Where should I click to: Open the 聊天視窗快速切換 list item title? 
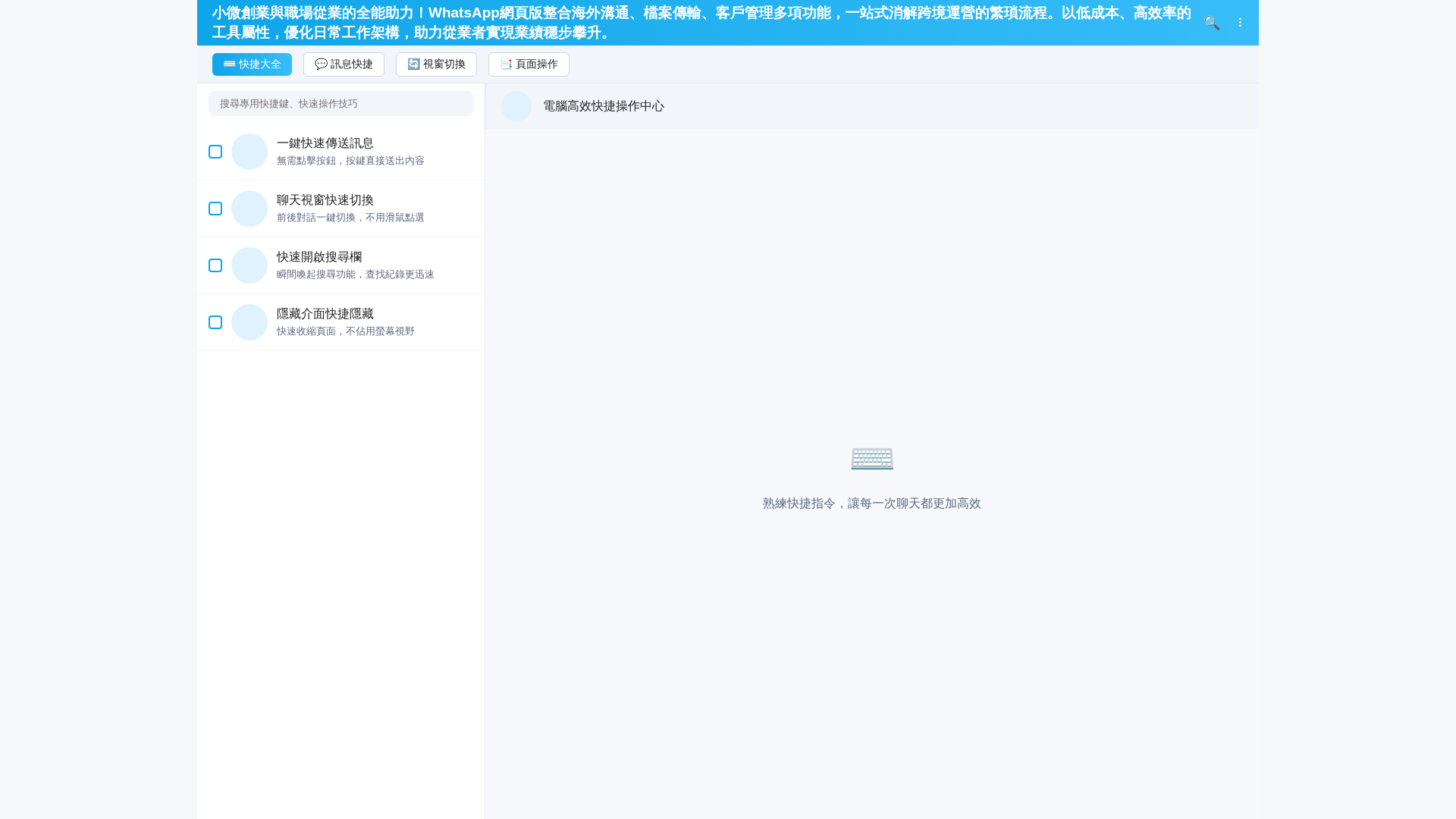click(325, 200)
